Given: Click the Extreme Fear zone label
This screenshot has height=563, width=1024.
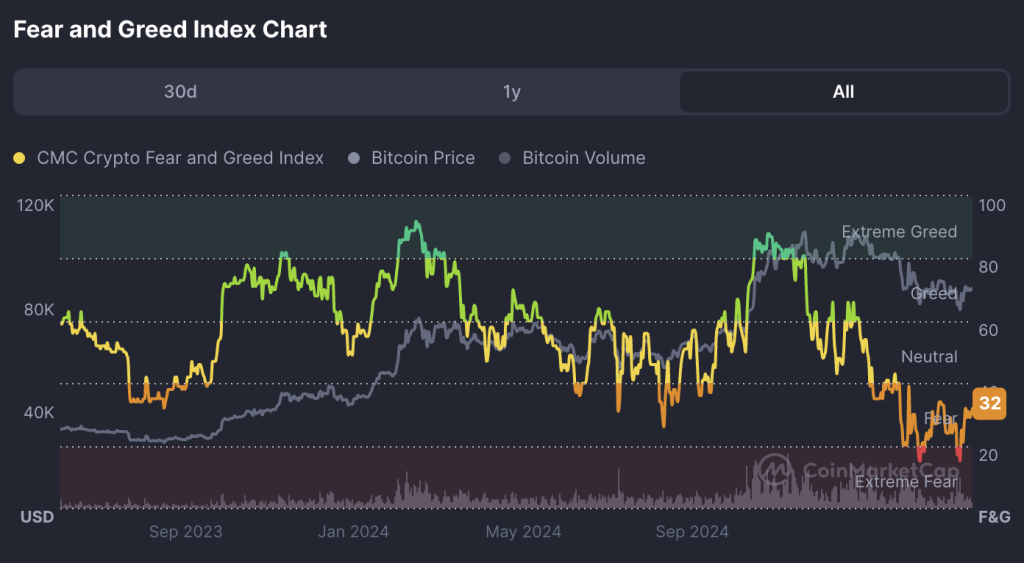Looking at the screenshot, I should [x=906, y=482].
